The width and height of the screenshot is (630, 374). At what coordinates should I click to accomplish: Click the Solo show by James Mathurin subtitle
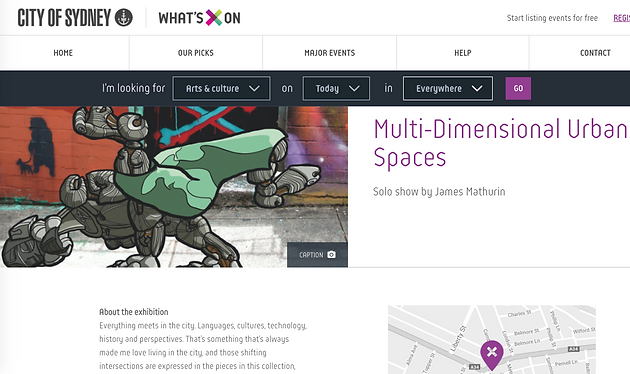pos(439,192)
